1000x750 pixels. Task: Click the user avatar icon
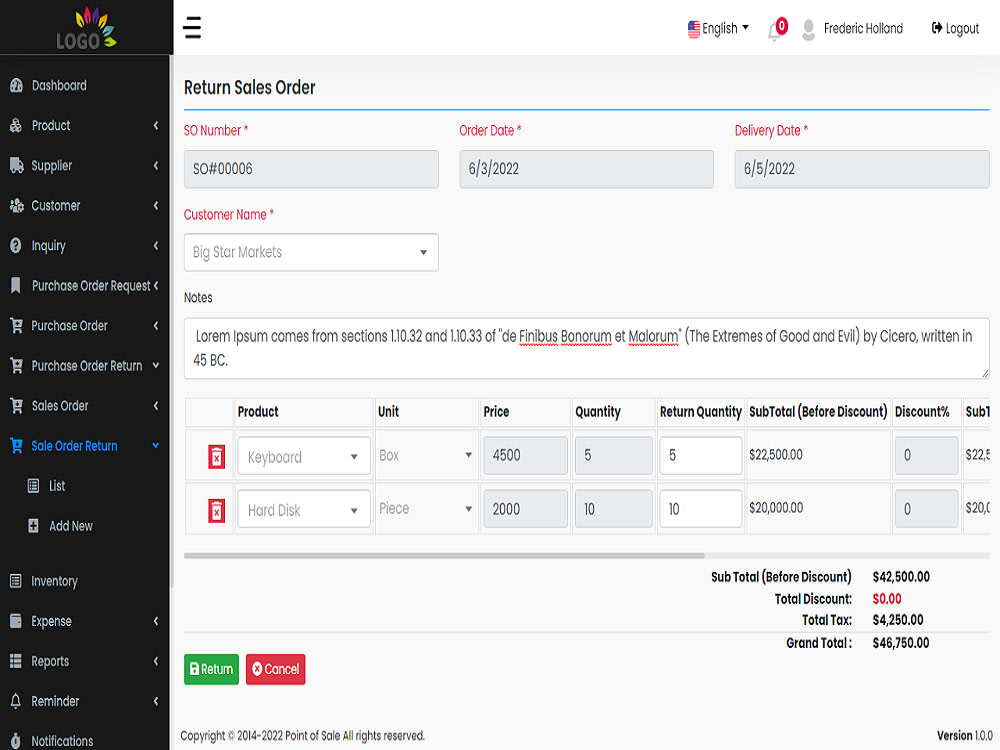808,29
